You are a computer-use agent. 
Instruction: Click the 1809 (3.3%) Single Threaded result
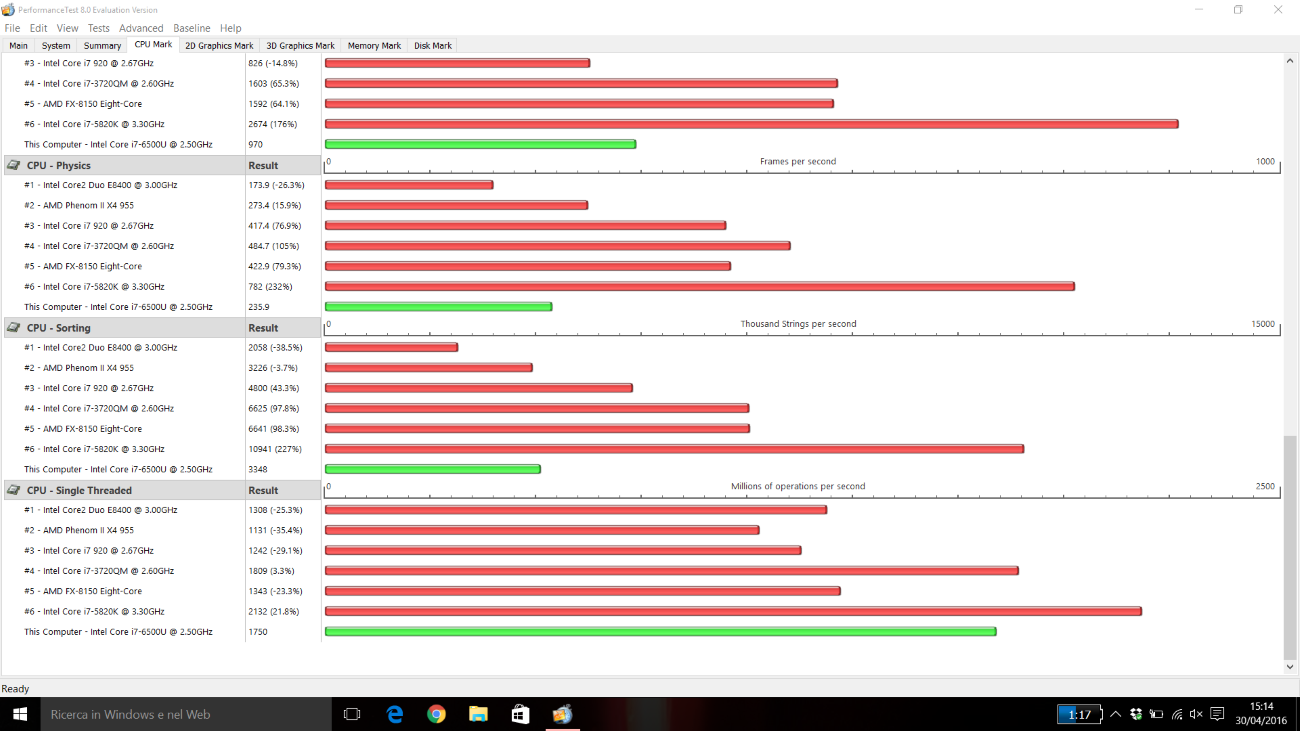click(x=272, y=571)
